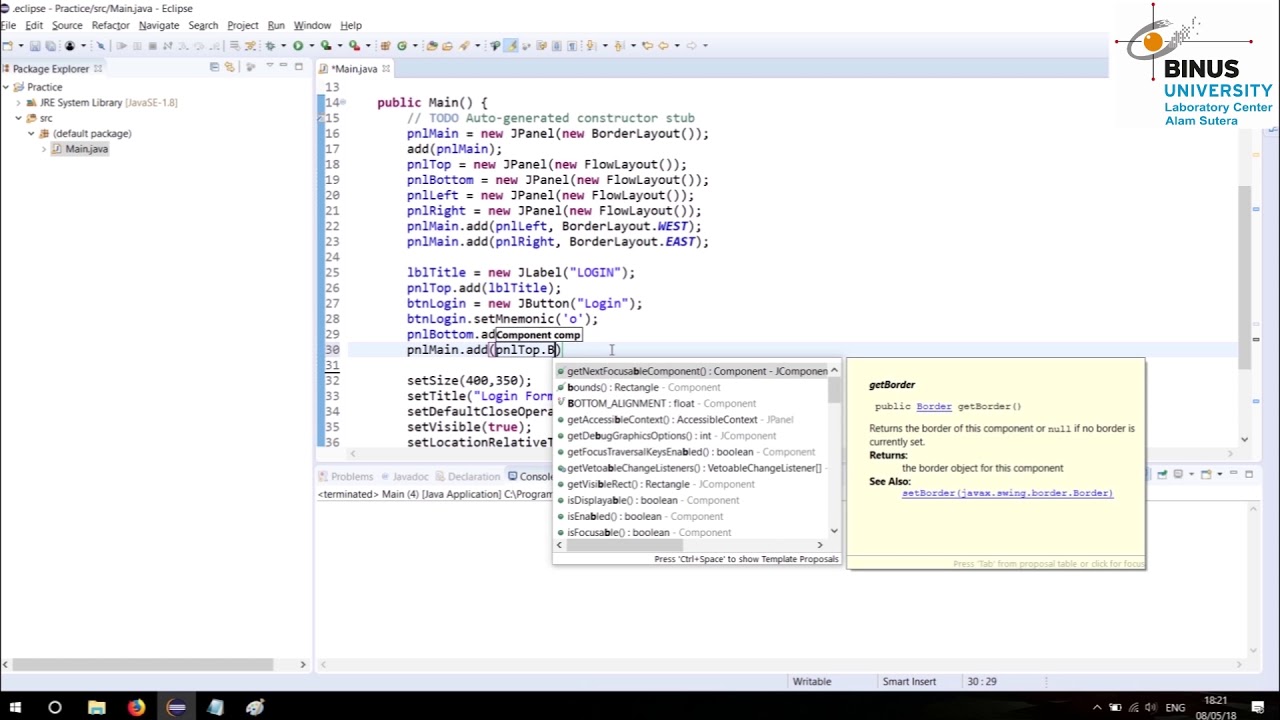
Task: Click the proposal list's horizontal scrollbar
Action: [624, 545]
